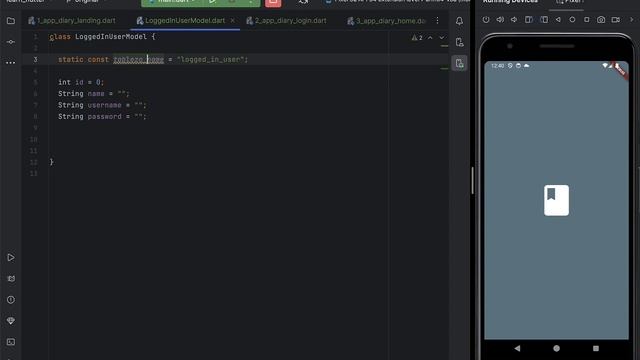Open the main.dart run configuration dropdown
Image resolution: width=640 pixels, height=360 pixels.
point(173,2)
